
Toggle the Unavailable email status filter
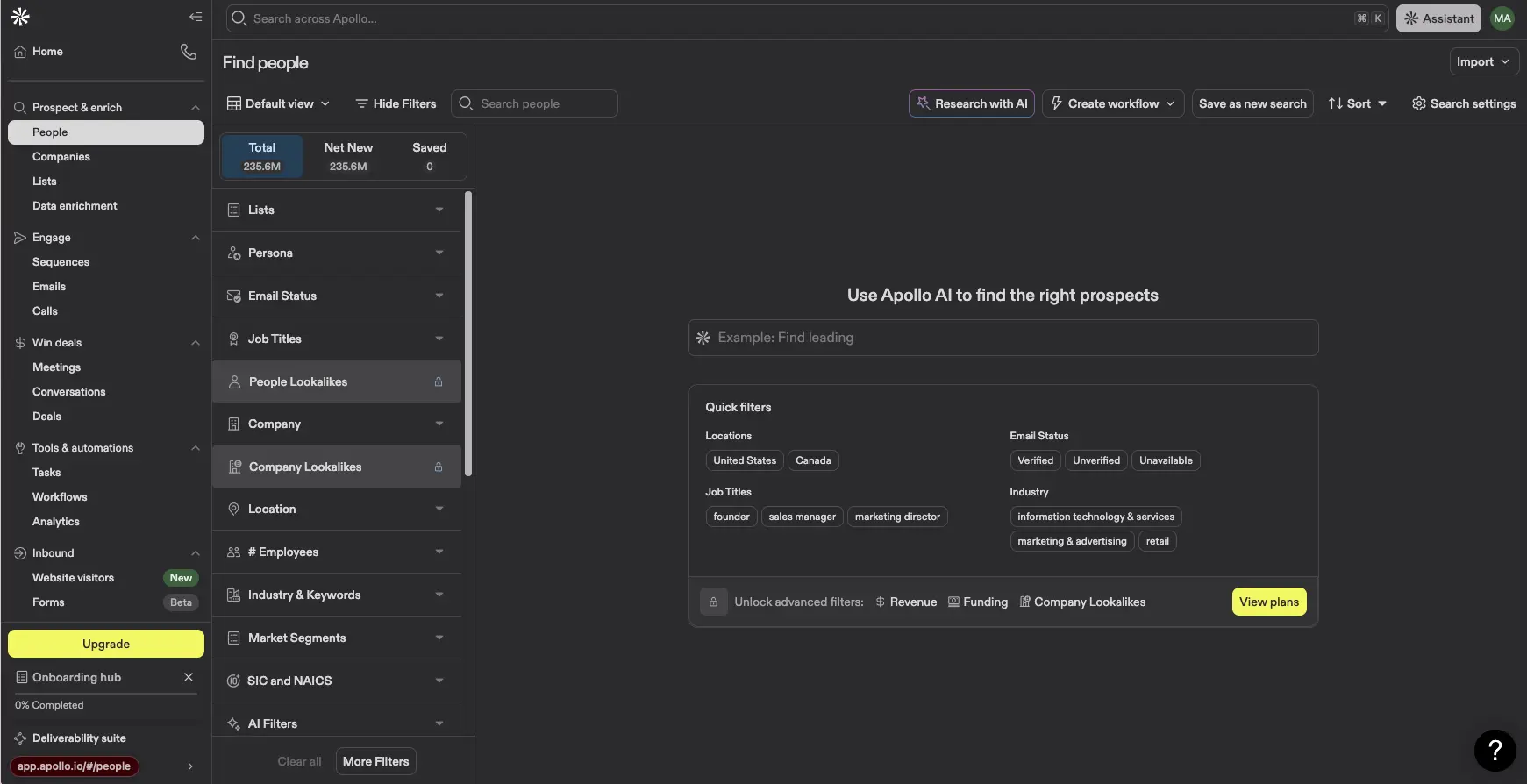(1166, 460)
